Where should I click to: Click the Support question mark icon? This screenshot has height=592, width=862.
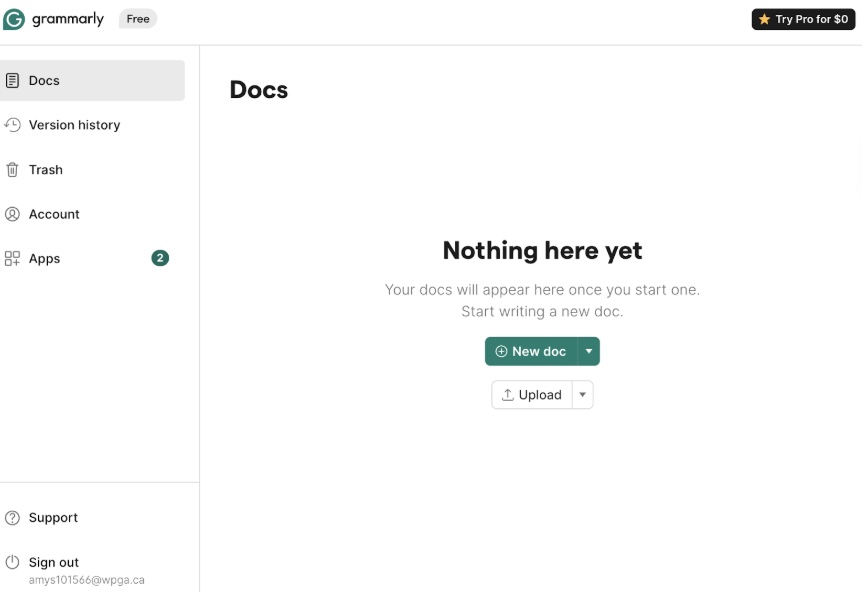tap(12, 518)
